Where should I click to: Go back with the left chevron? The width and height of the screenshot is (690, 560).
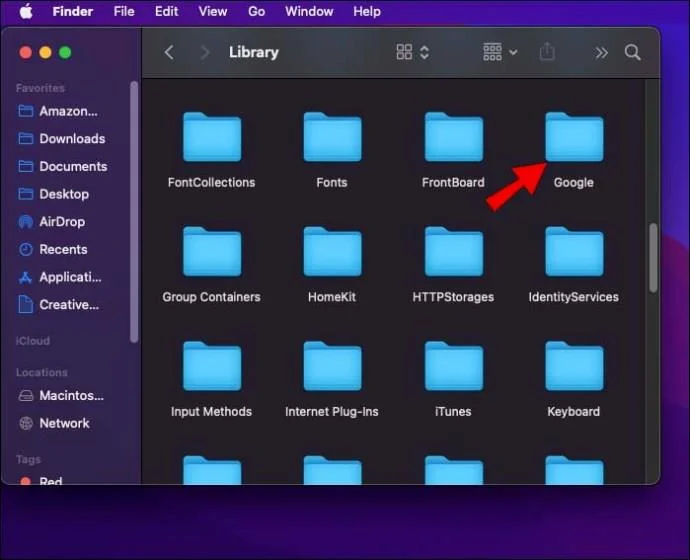[169, 52]
